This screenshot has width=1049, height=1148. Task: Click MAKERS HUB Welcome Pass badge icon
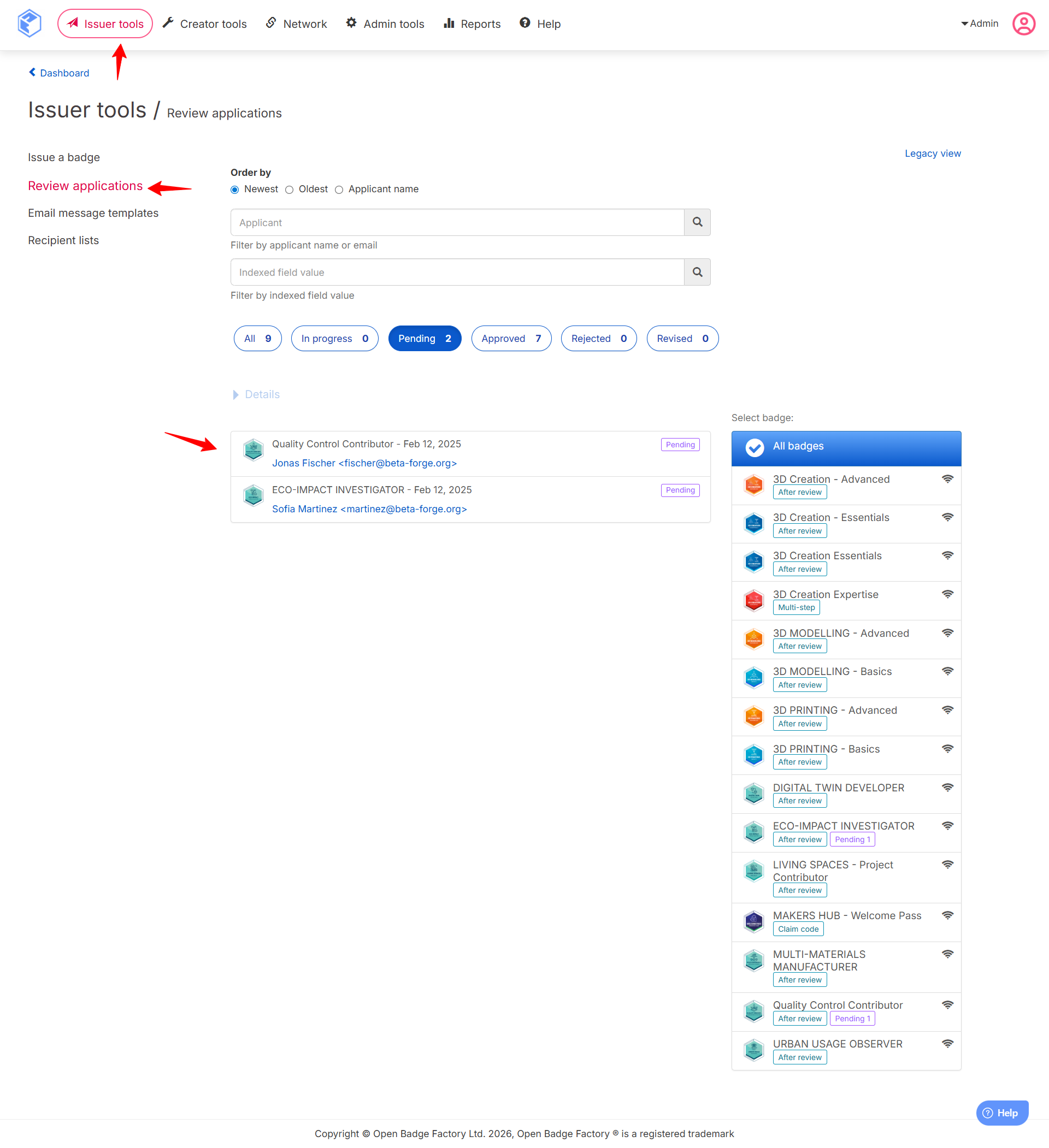pyautogui.click(x=753, y=921)
